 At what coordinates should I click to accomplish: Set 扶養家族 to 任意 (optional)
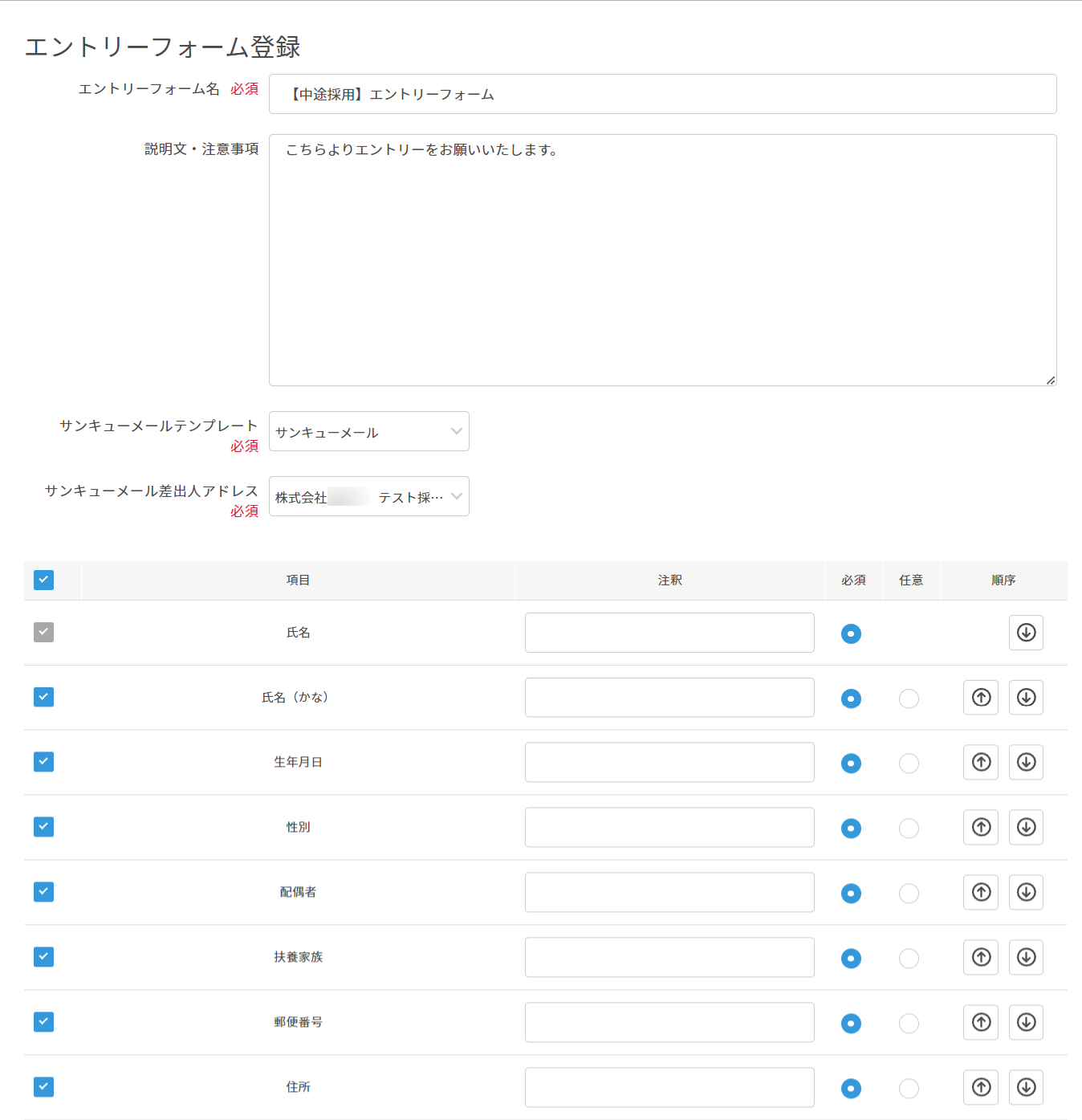(x=909, y=959)
